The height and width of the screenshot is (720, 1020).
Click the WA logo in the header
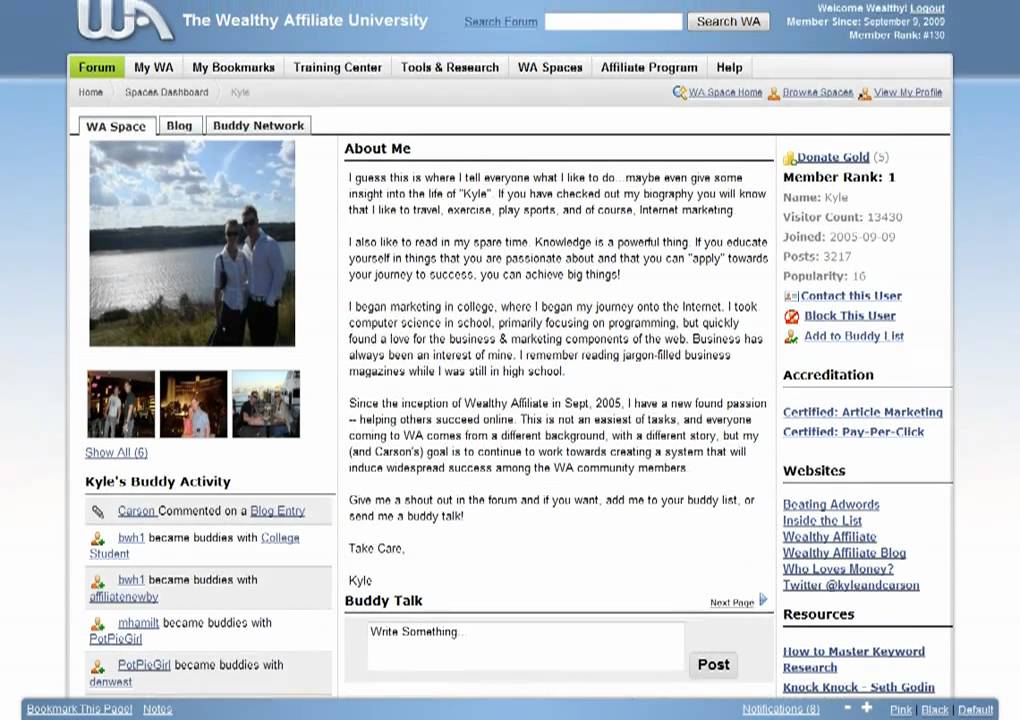[x=125, y=20]
